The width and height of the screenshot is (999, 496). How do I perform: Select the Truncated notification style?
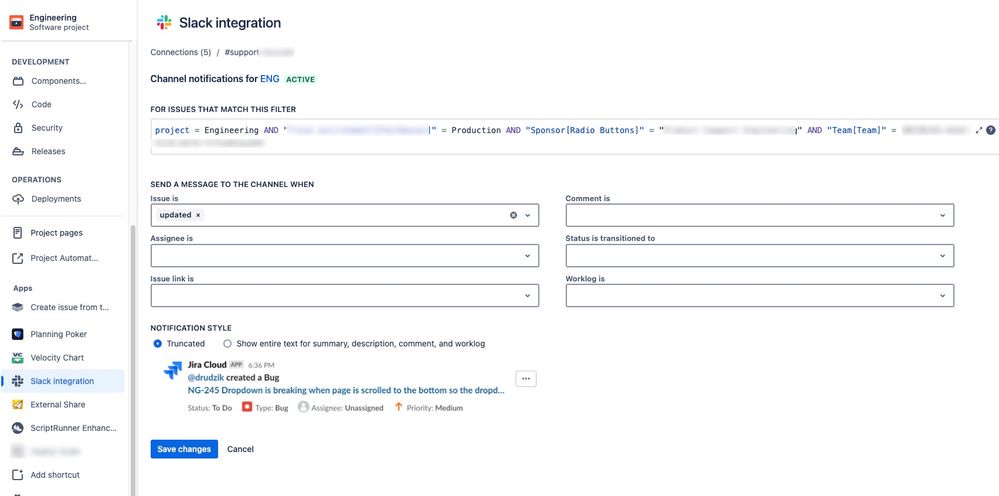pos(157,344)
